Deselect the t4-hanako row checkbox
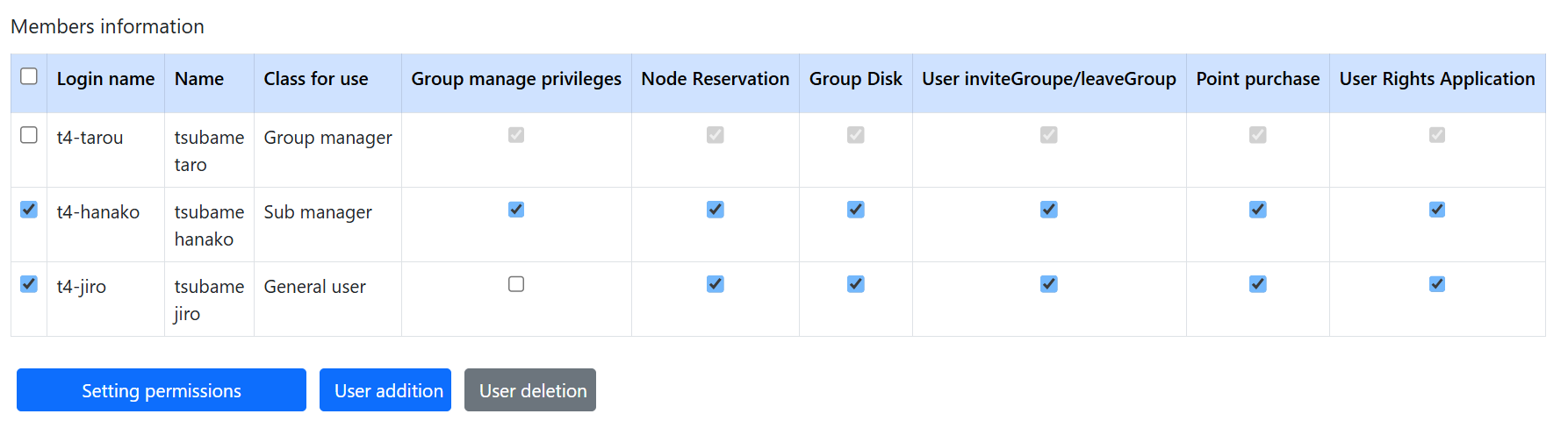The height and width of the screenshot is (421, 1568). [29, 210]
